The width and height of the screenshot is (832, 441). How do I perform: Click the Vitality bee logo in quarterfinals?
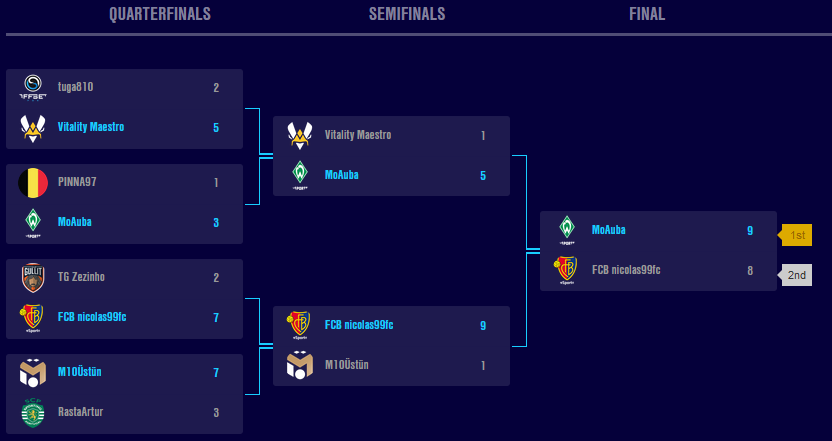[x=33, y=128]
